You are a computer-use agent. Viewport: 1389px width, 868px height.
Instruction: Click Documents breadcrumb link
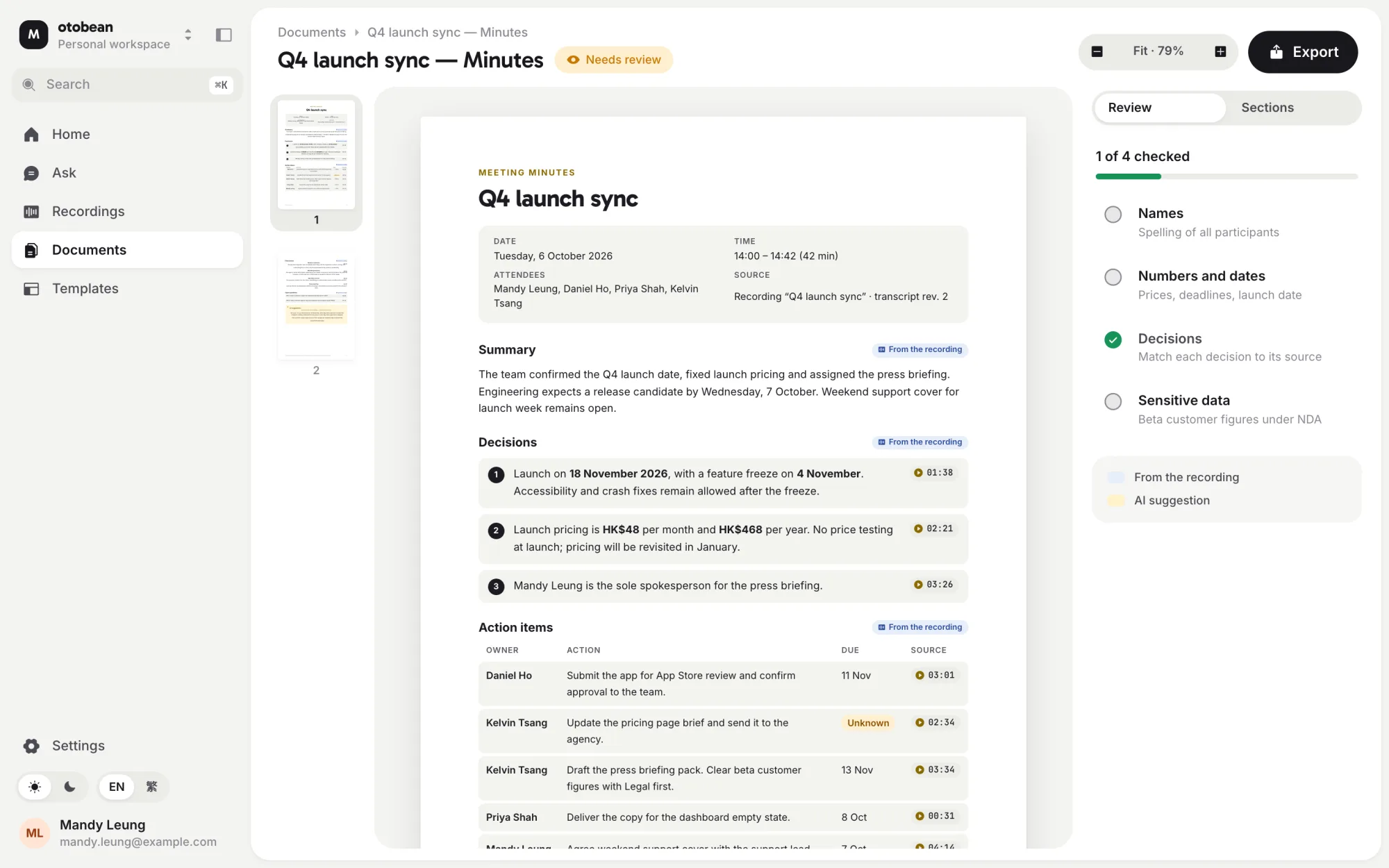(x=312, y=33)
